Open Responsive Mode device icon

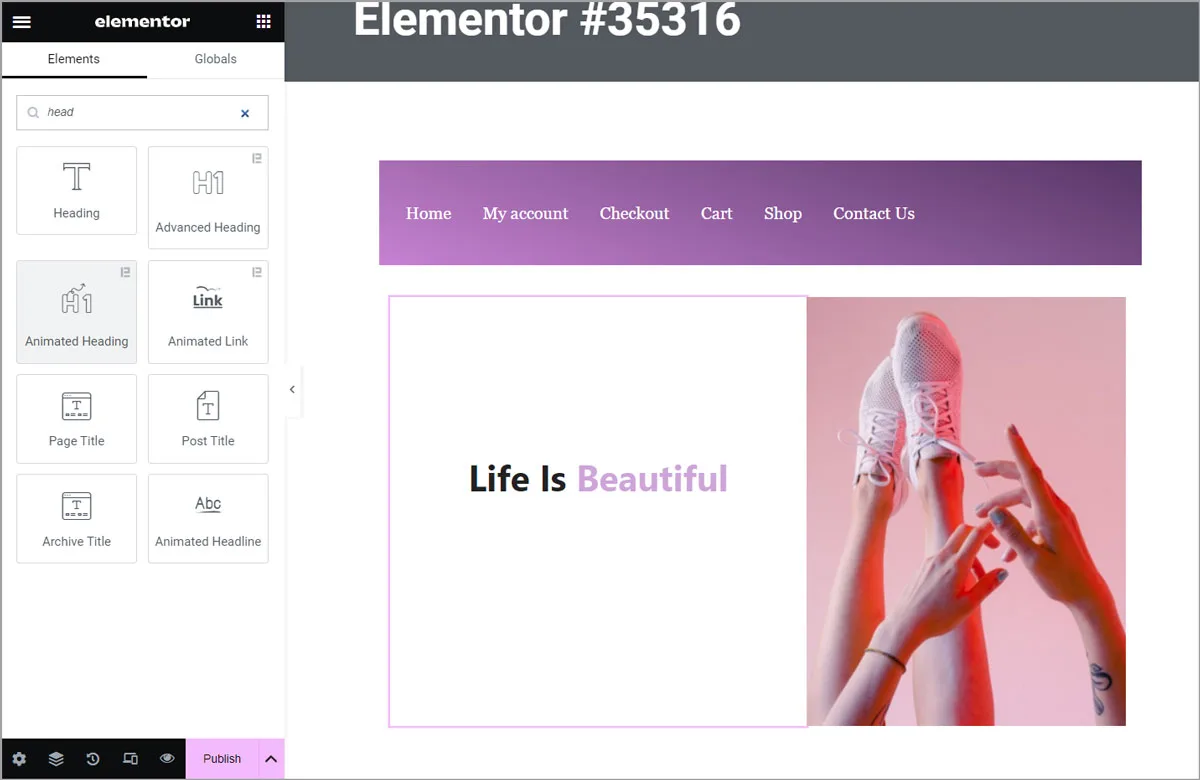click(130, 759)
